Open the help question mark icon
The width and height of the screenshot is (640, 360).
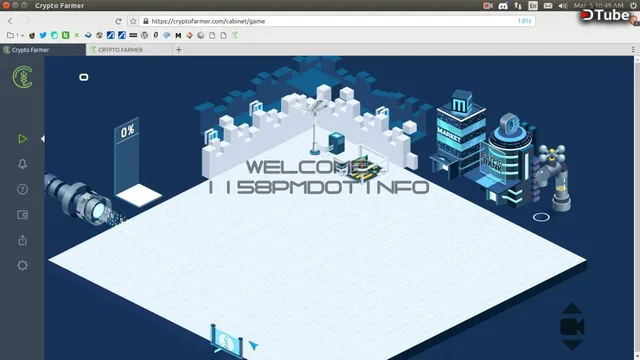22,189
